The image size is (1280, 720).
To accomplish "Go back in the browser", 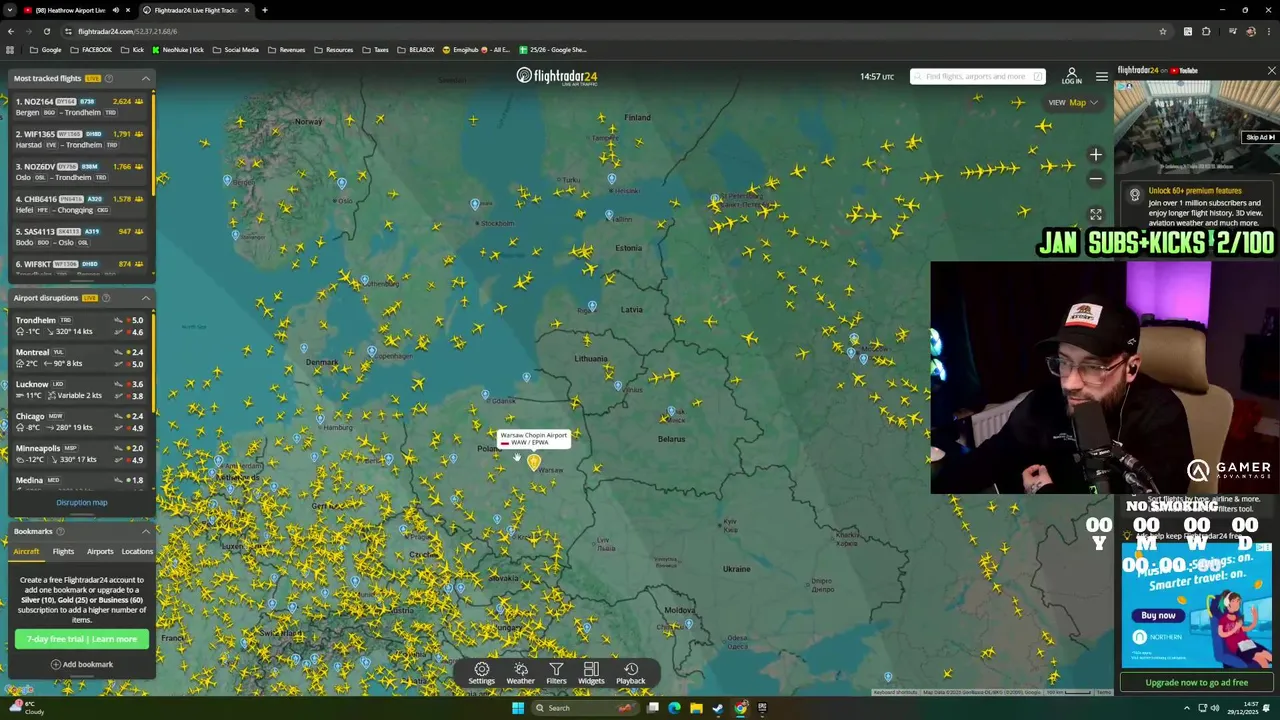I will pyautogui.click(x=10, y=31).
